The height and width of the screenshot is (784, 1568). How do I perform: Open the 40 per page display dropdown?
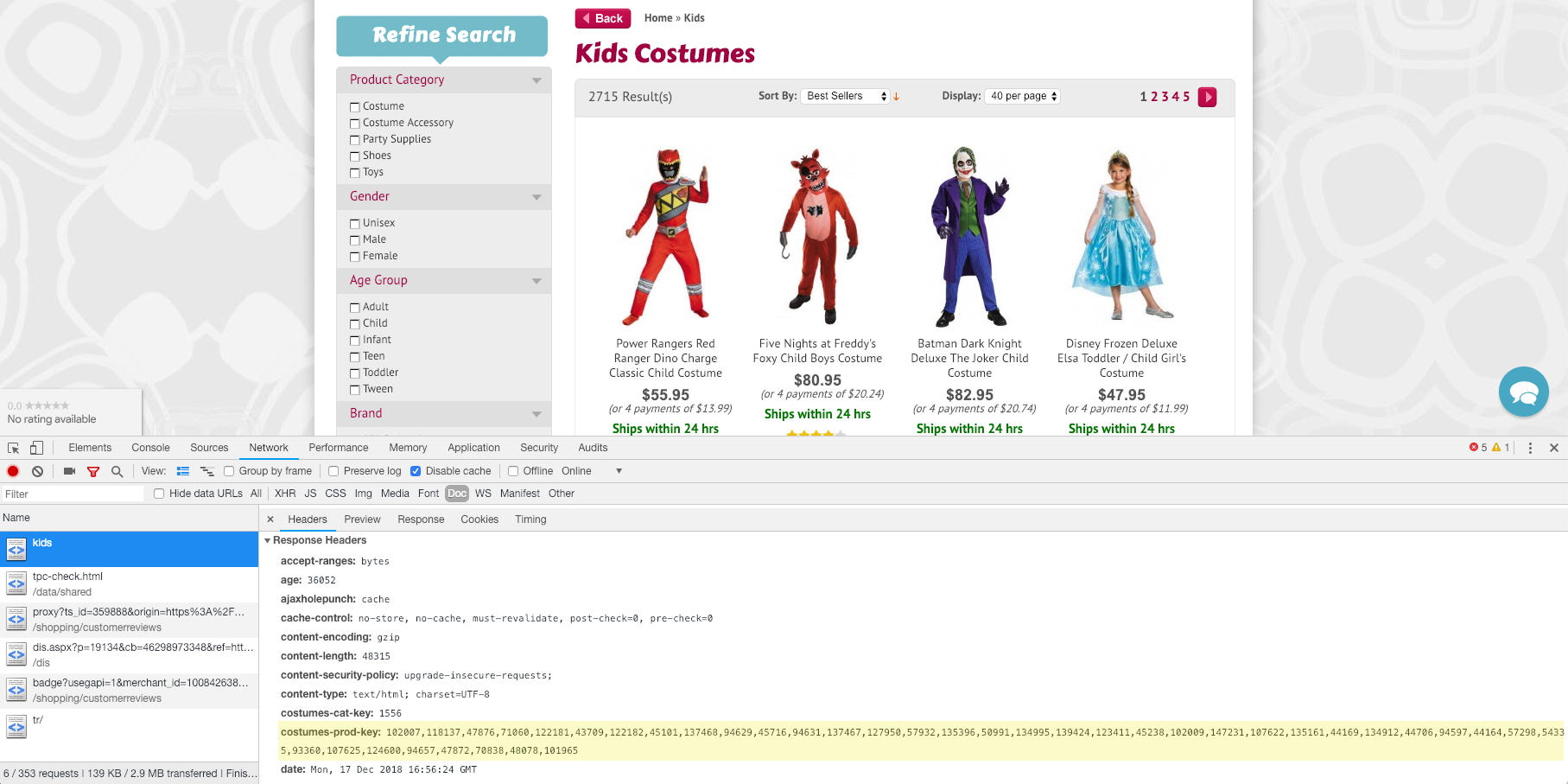(1022, 96)
